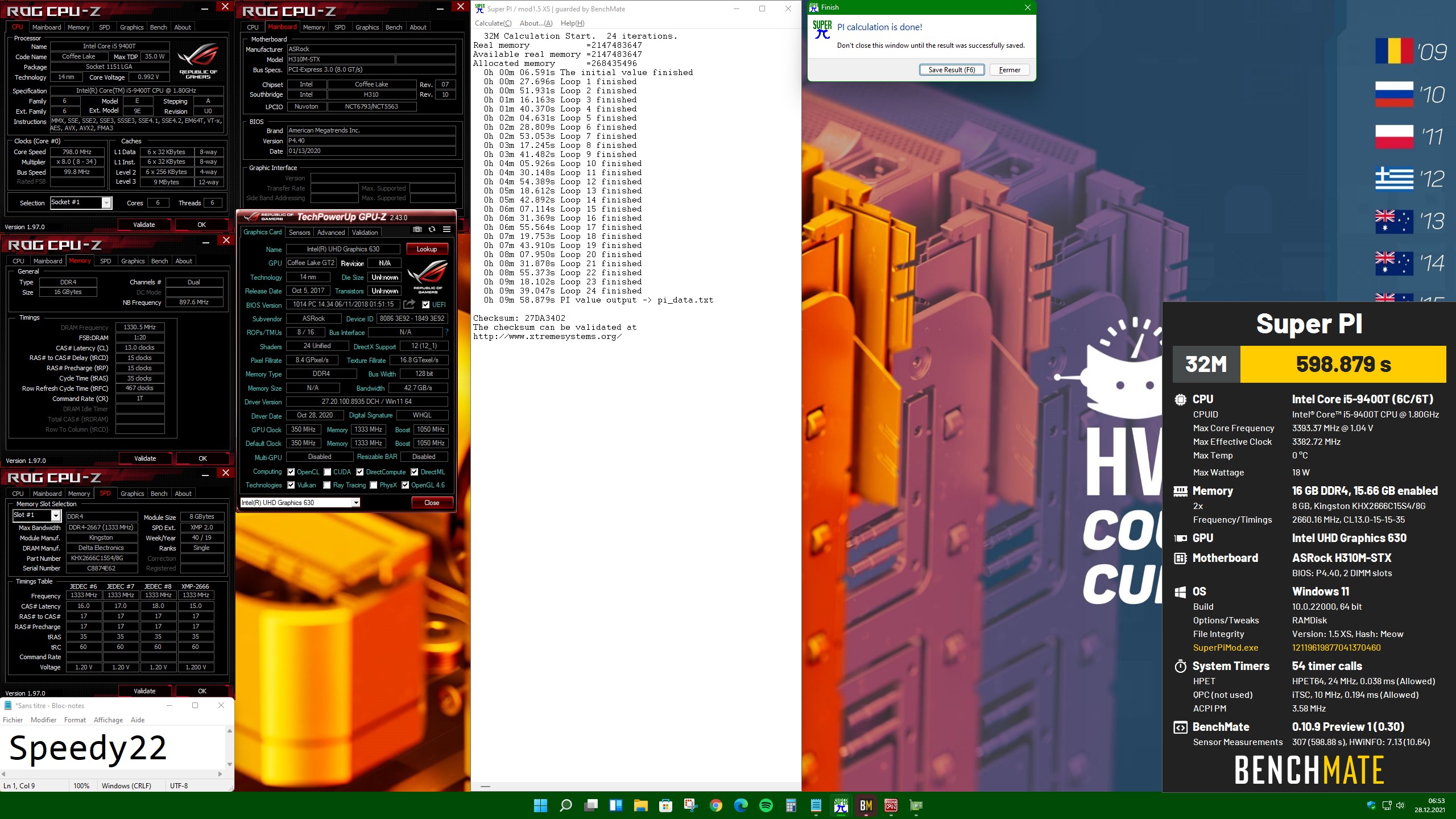Click the GPU-Z screenshot camera icon
Viewport: 1456px width, 819px height.
click(x=417, y=229)
